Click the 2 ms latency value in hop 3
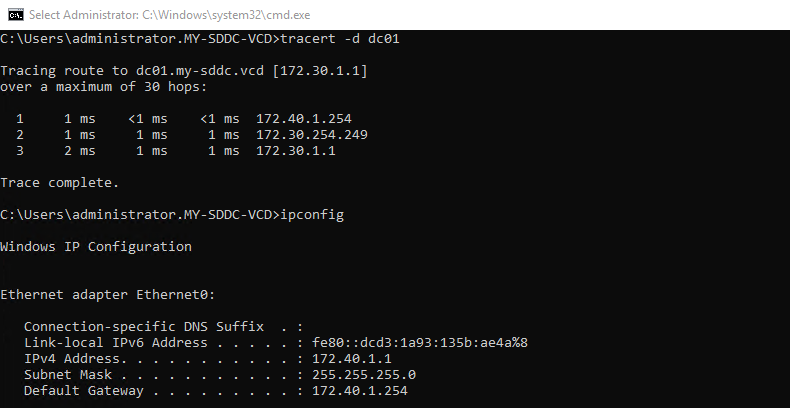Image resolution: width=790 pixels, height=408 pixels. click(80, 151)
